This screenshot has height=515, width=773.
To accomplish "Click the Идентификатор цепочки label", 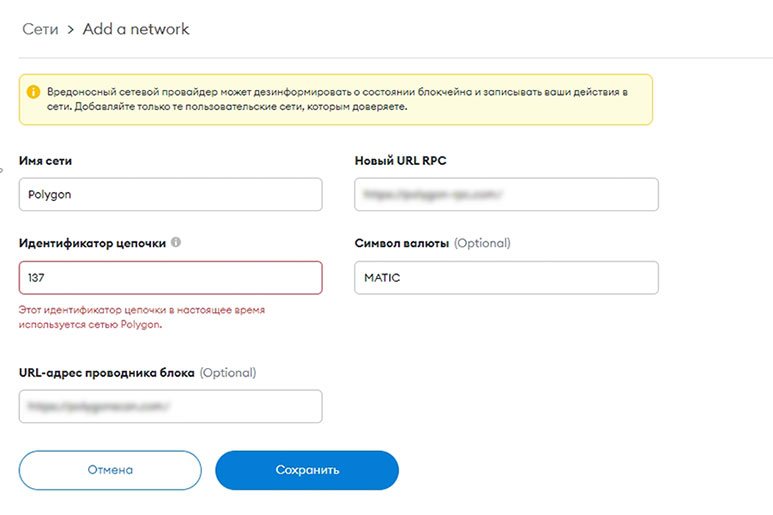I will (x=92, y=243).
